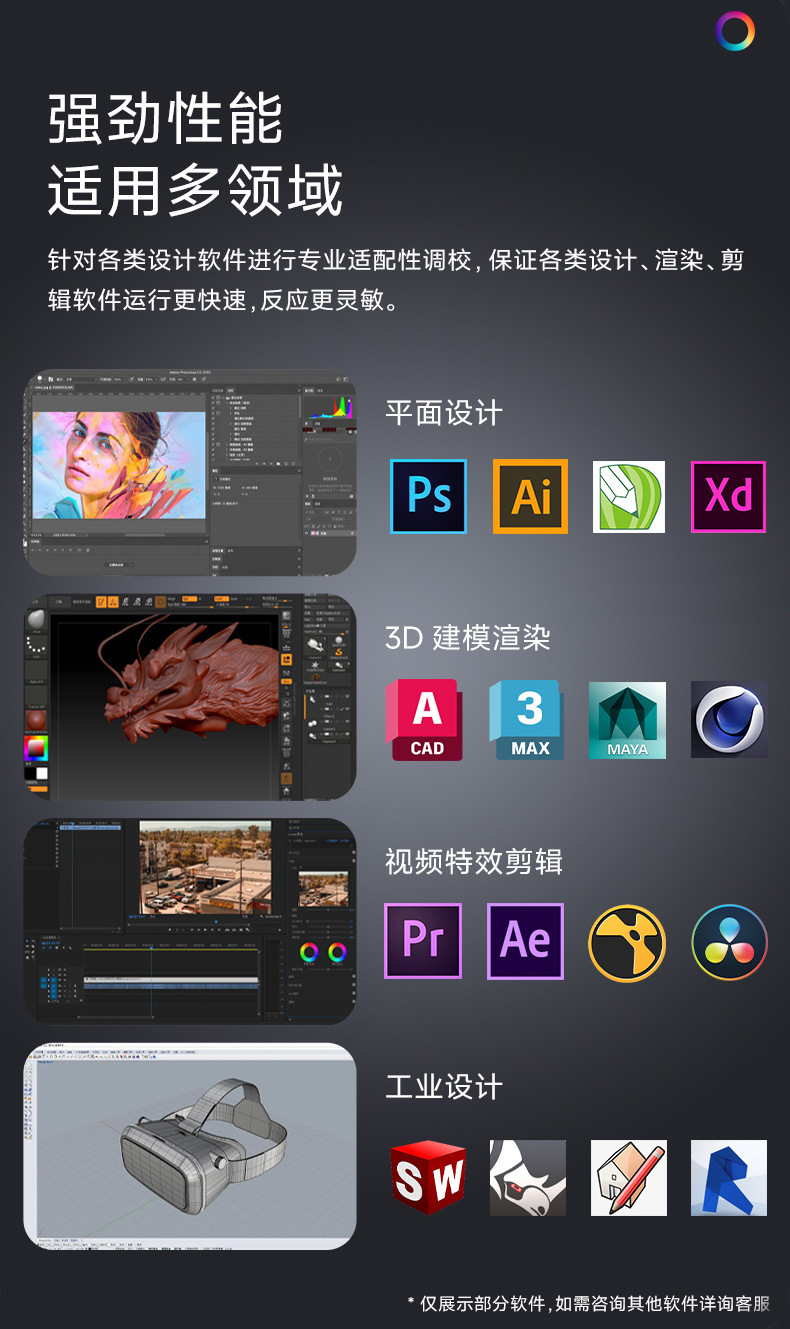The height and width of the screenshot is (1329, 790).
Task: Click the '强劲性能' headline text
Action: (x=166, y=119)
